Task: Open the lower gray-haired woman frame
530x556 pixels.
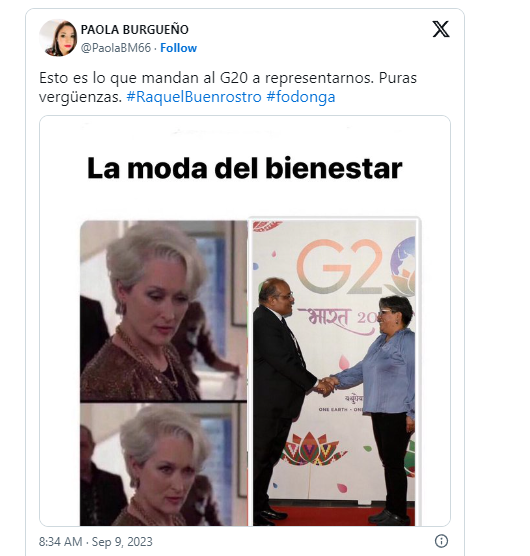Action: pos(163,464)
